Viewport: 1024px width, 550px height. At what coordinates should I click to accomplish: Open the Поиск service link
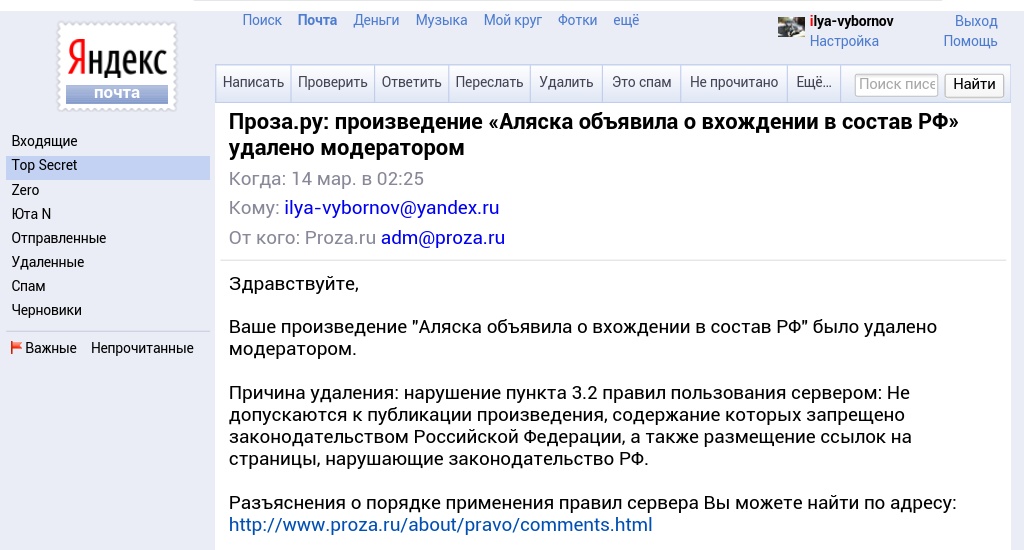[x=262, y=20]
